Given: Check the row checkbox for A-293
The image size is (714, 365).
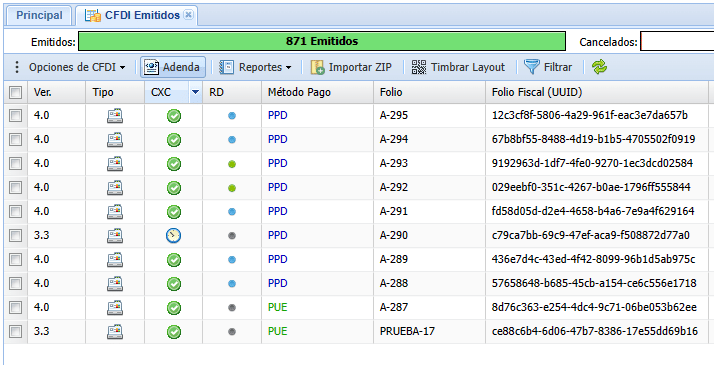Looking at the screenshot, I should (15, 163).
